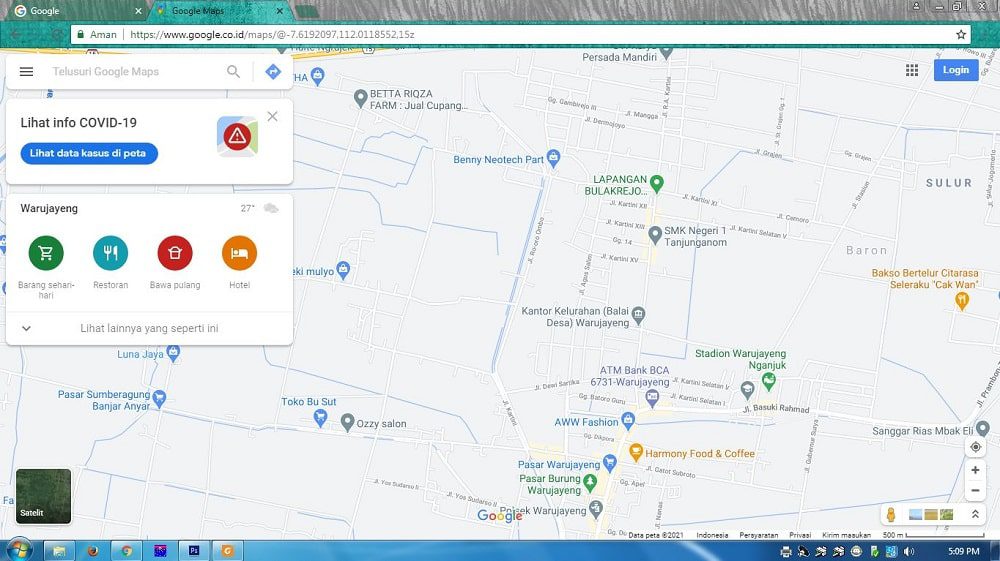1000x561 pixels.
Task: Click the browser address bar URL
Action: tap(272, 34)
